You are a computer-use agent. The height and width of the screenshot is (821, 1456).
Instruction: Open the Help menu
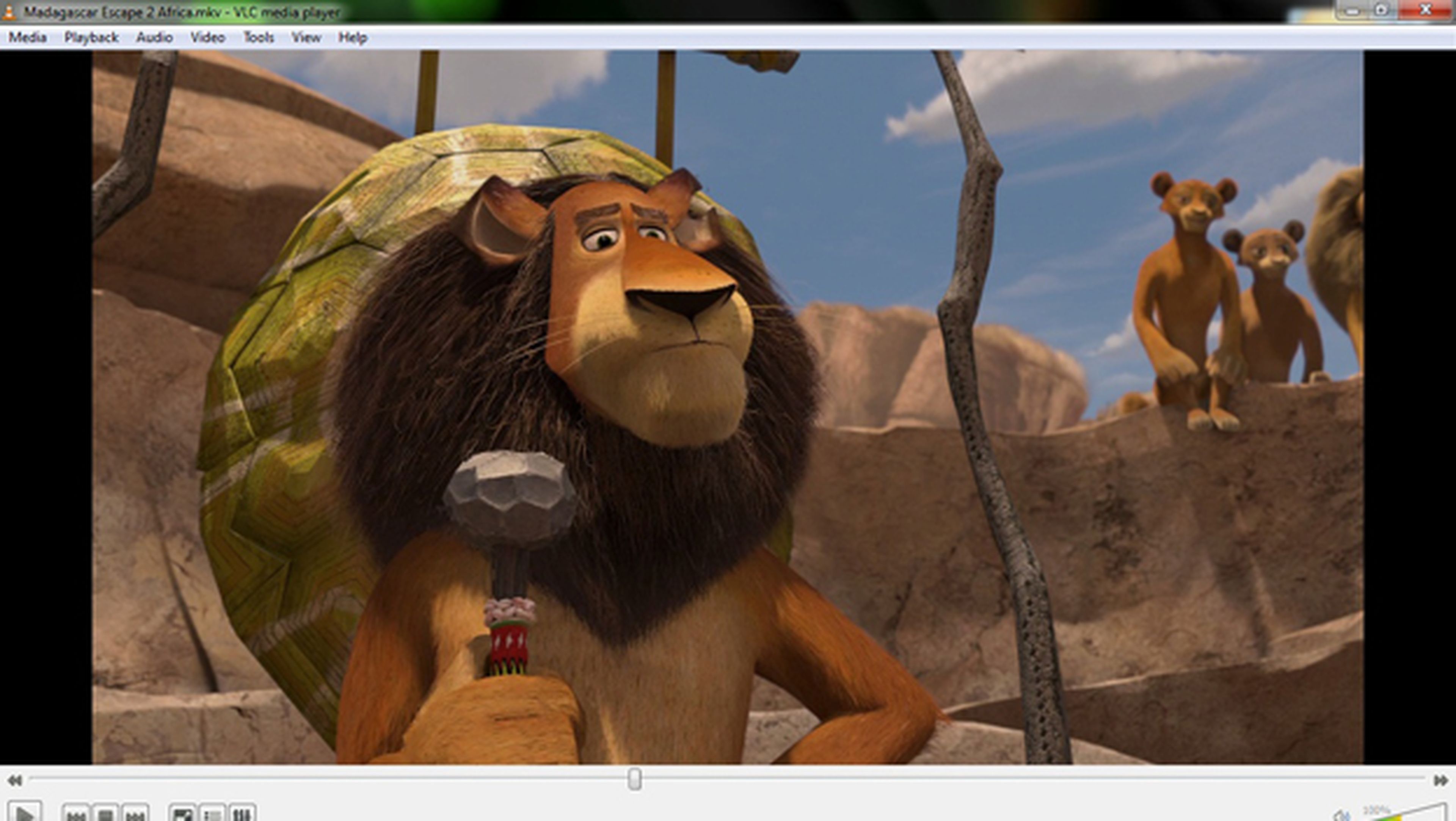point(353,37)
